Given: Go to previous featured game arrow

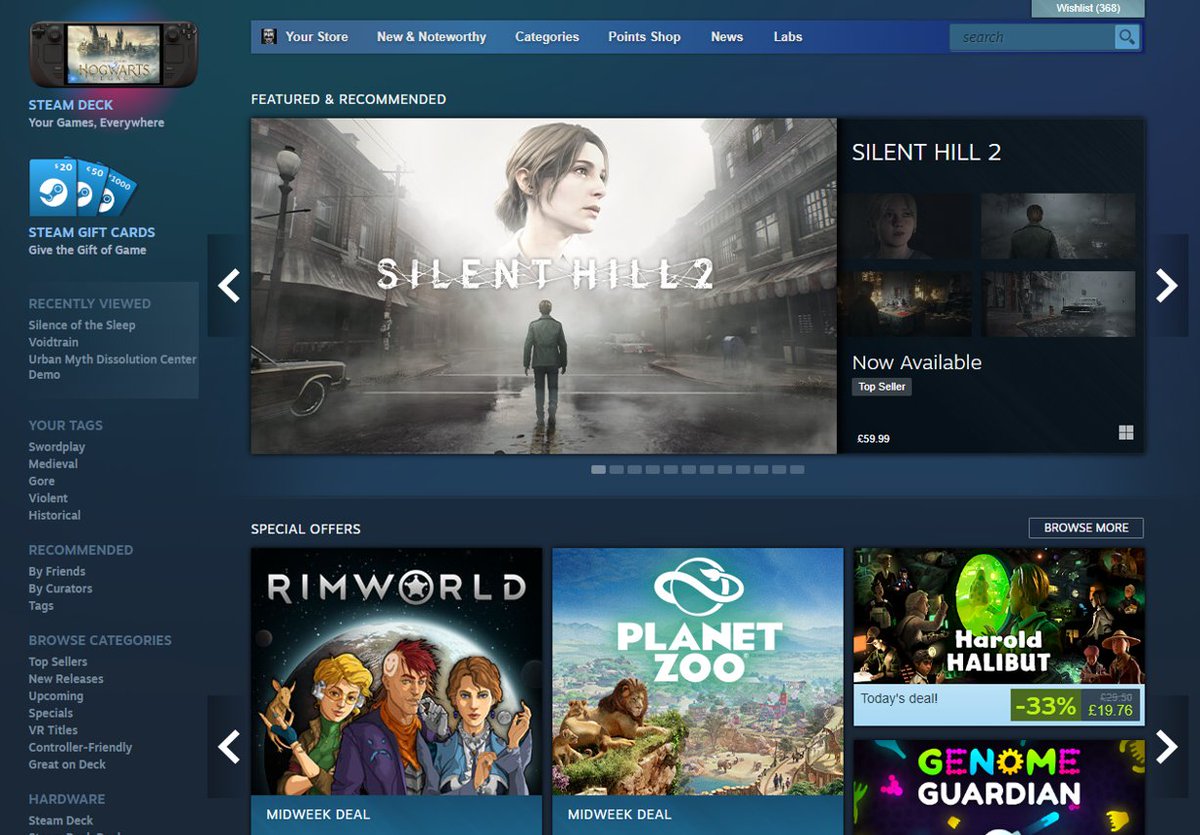Looking at the screenshot, I should tap(229, 286).
